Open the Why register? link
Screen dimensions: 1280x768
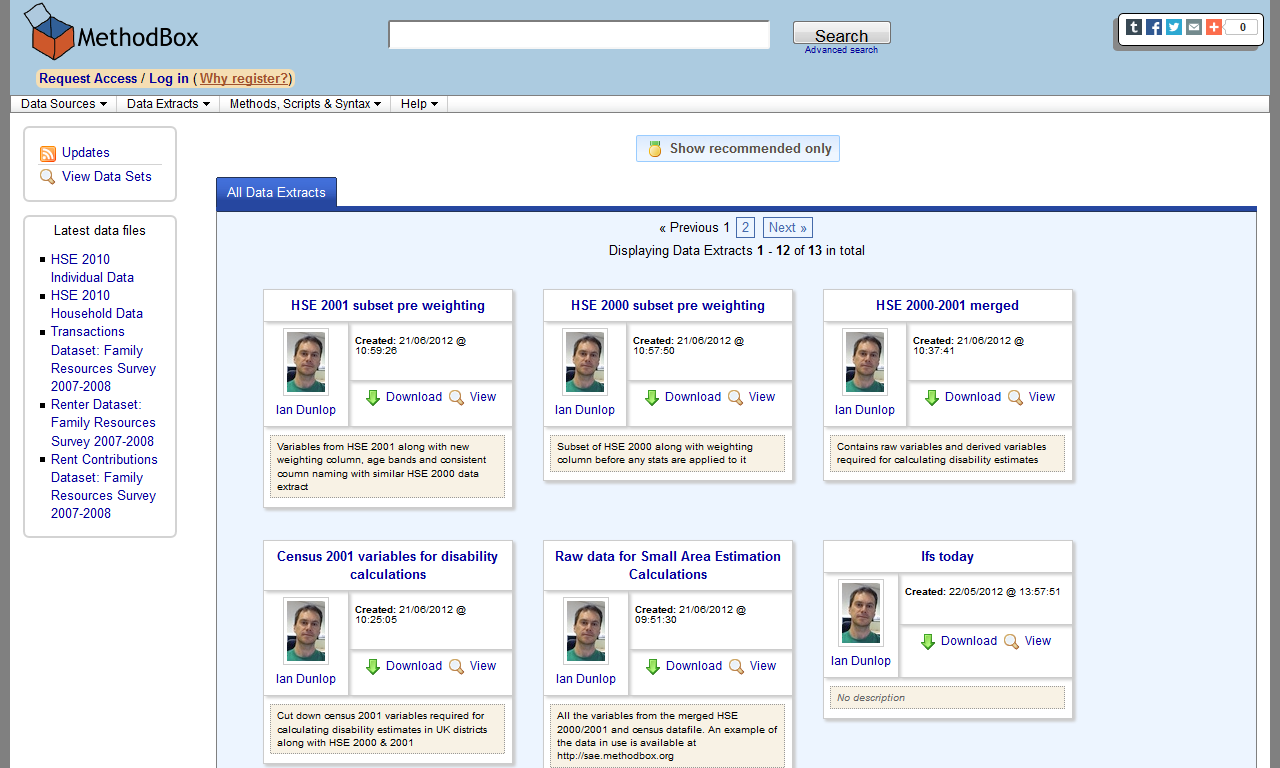pyautogui.click(x=245, y=79)
